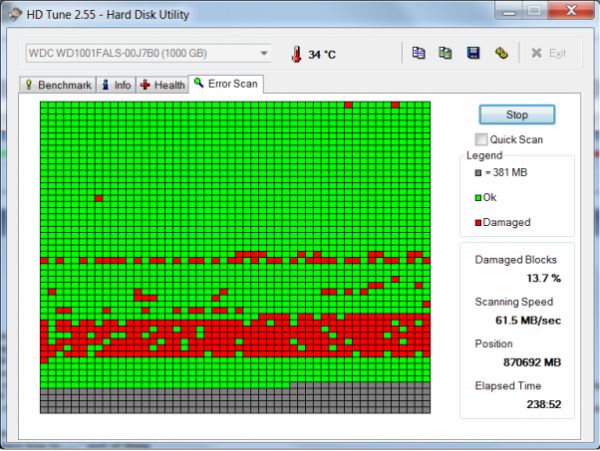
Task: Select the Error Scan tab
Action: pos(226,84)
